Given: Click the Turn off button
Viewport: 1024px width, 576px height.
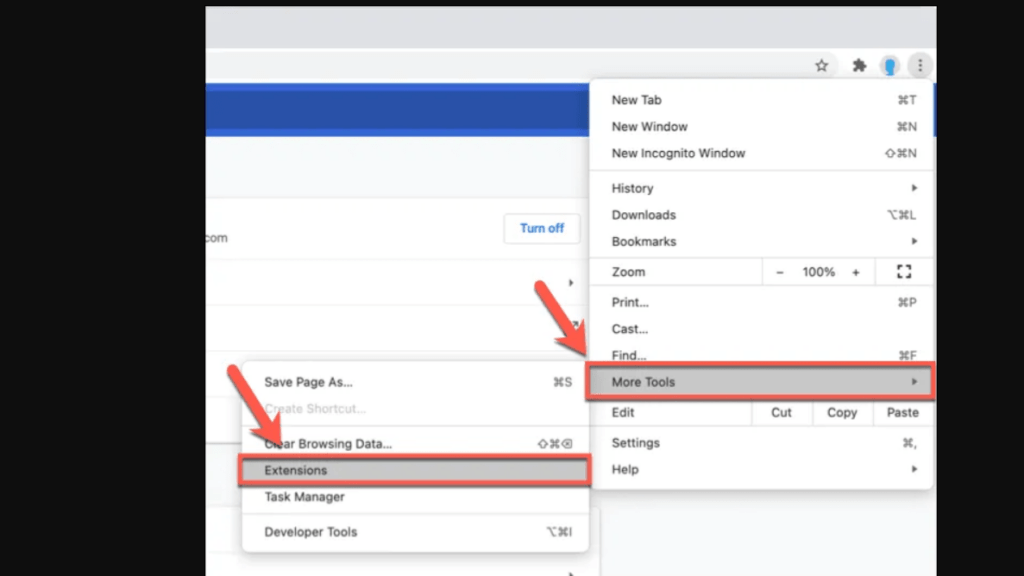Looking at the screenshot, I should tap(542, 228).
